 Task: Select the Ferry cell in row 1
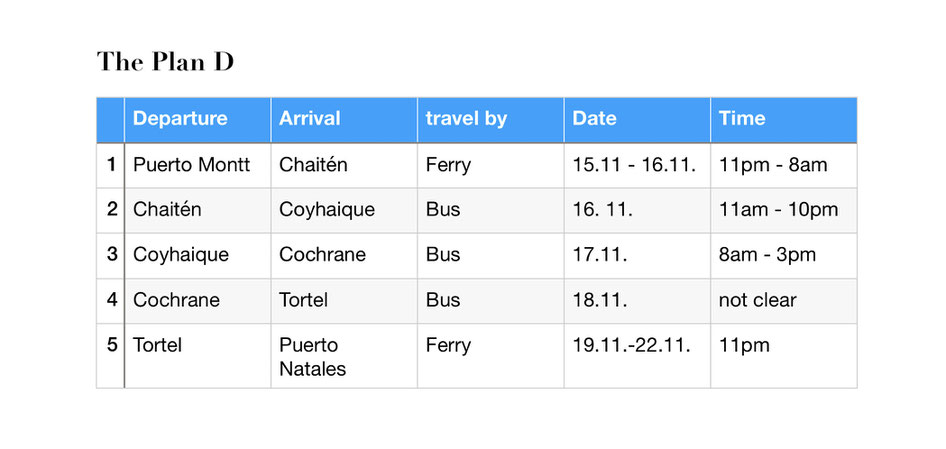[490, 165]
